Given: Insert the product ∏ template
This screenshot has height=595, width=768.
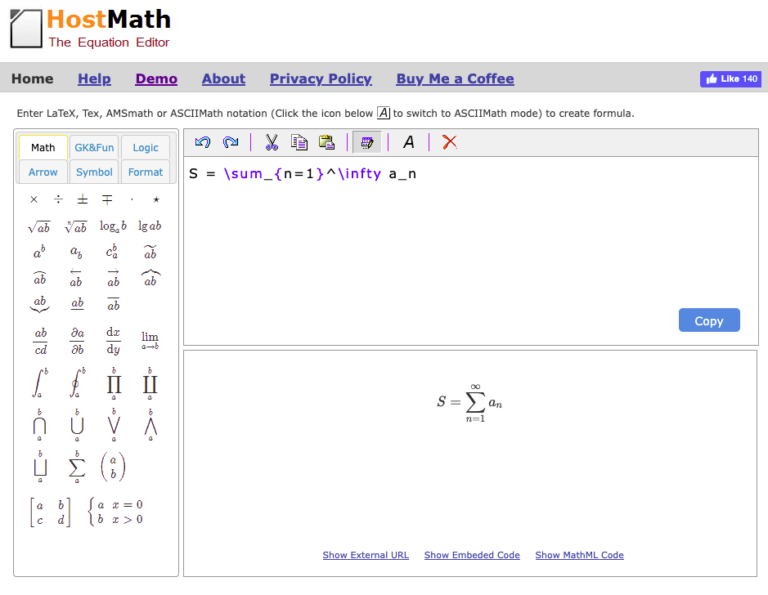Looking at the screenshot, I should click(114, 383).
